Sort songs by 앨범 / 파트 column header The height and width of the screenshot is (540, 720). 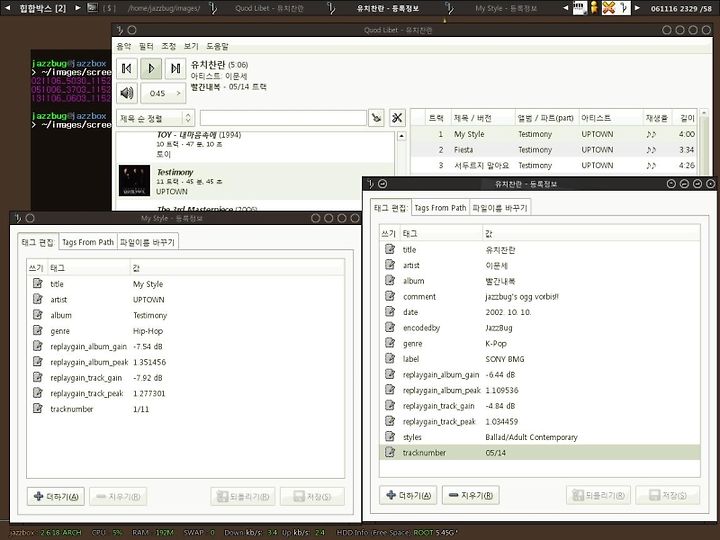546,118
